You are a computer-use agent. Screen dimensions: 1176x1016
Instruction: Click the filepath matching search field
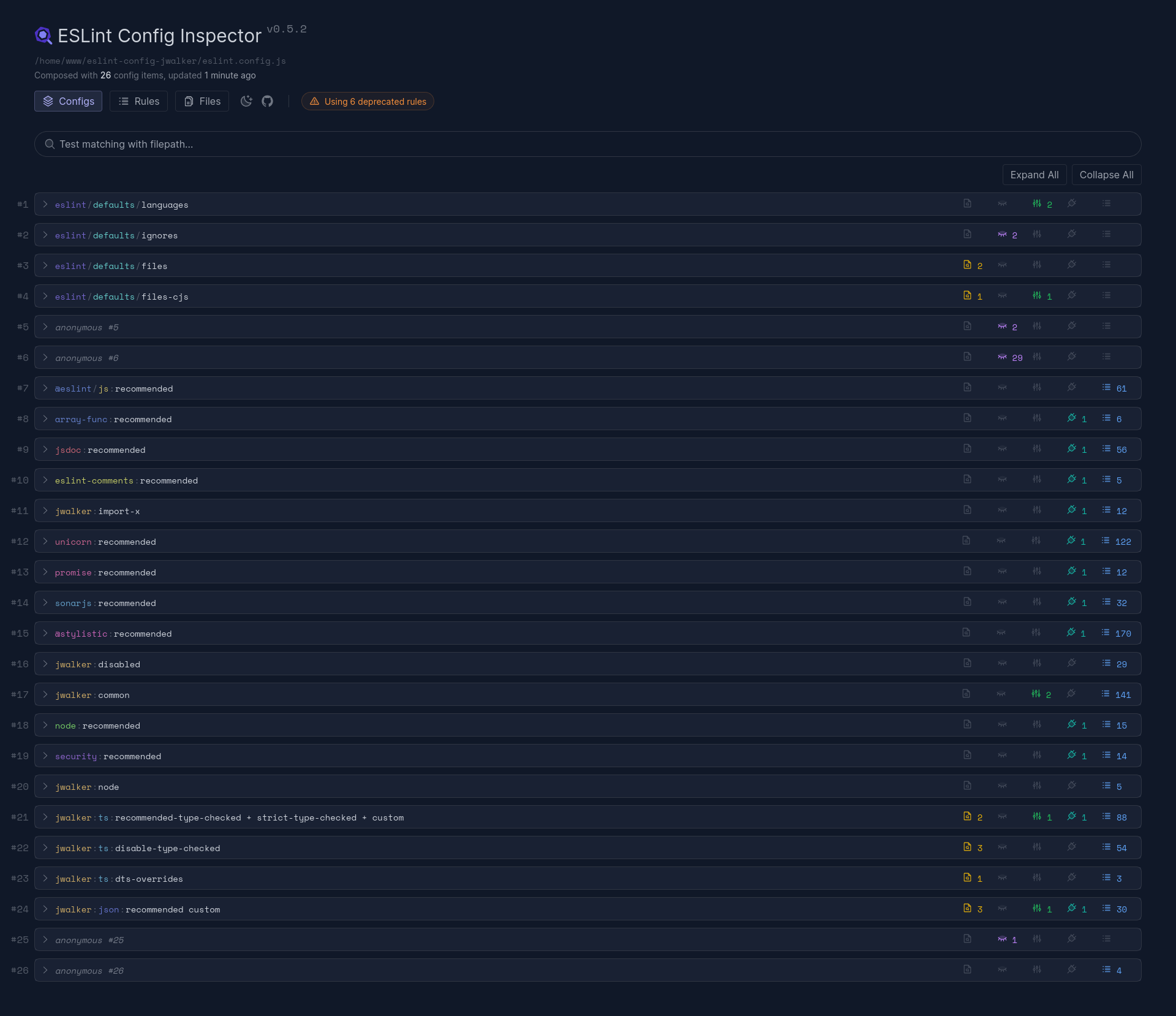(x=587, y=144)
